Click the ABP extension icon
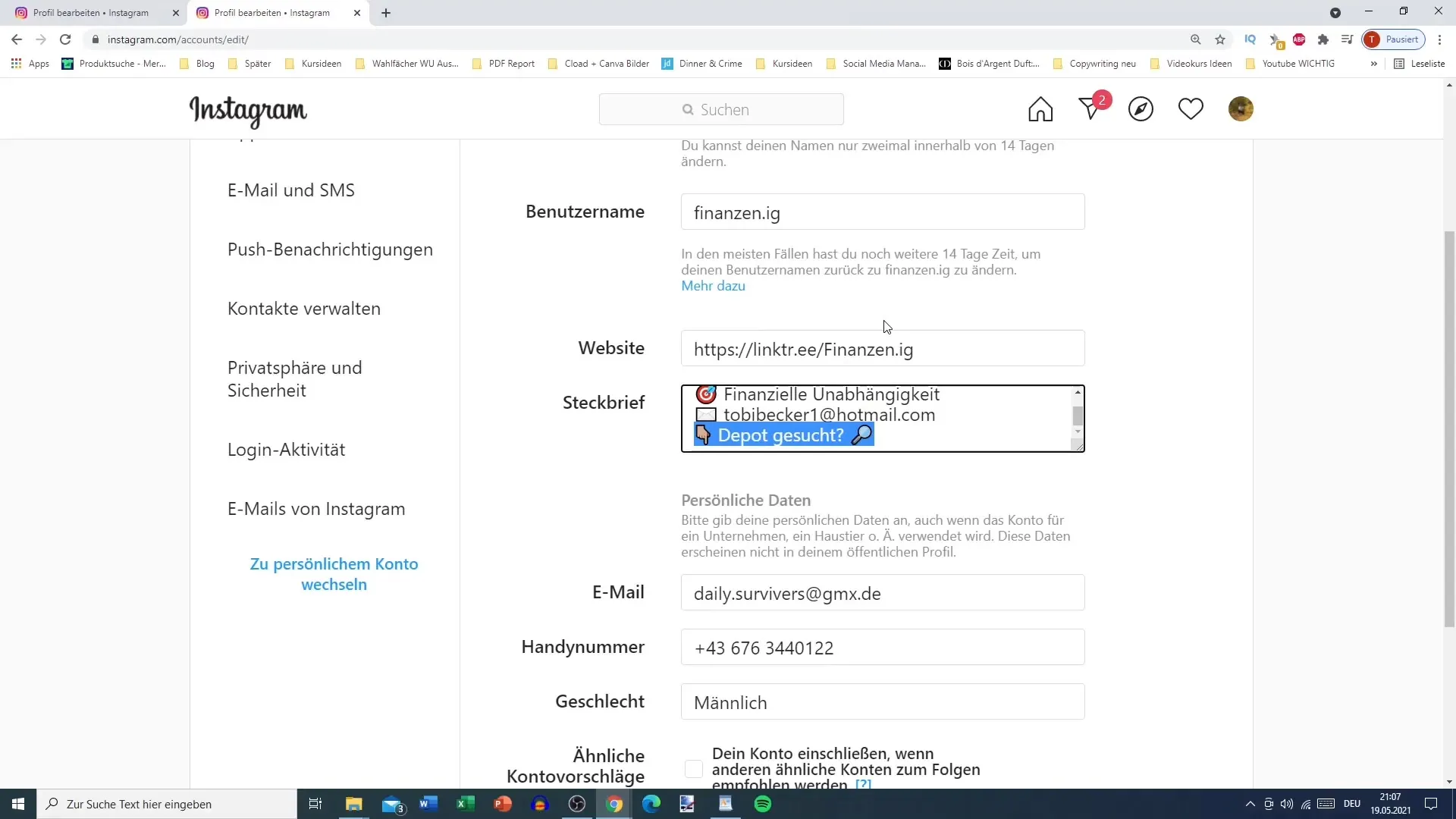 coord(1299,39)
